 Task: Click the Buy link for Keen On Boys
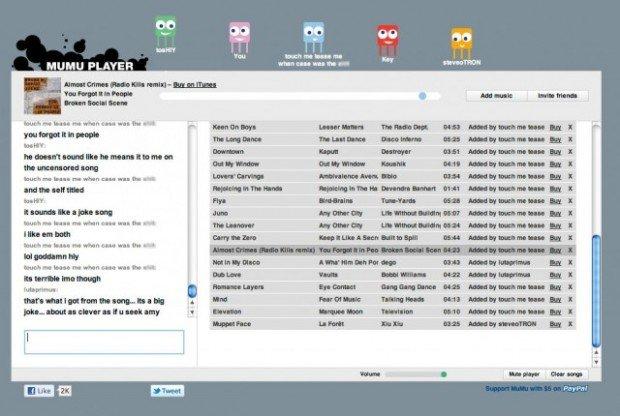pyautogui.click(x=555, y=127)
